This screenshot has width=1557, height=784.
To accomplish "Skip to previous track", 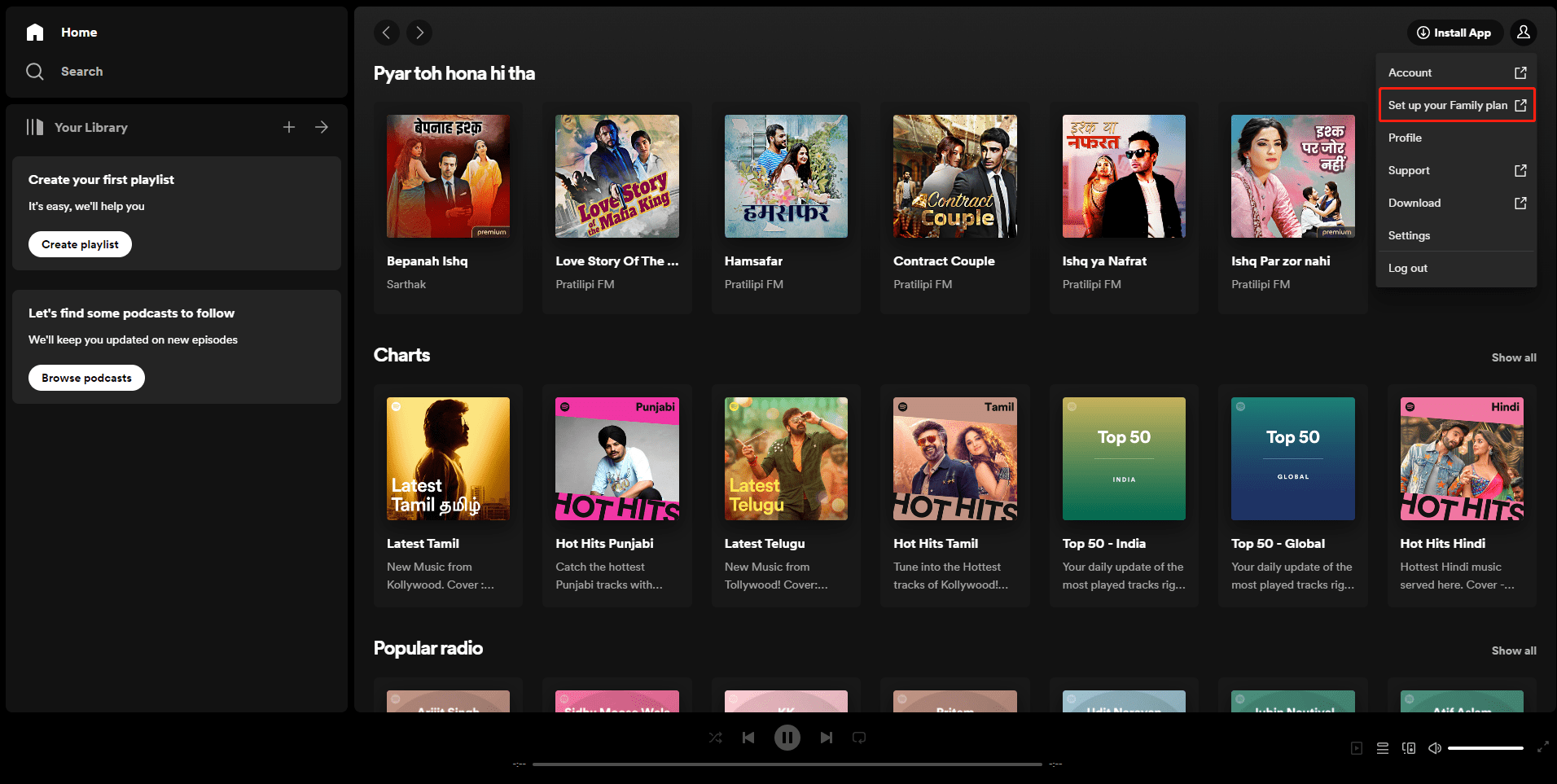I will point(748,738).
